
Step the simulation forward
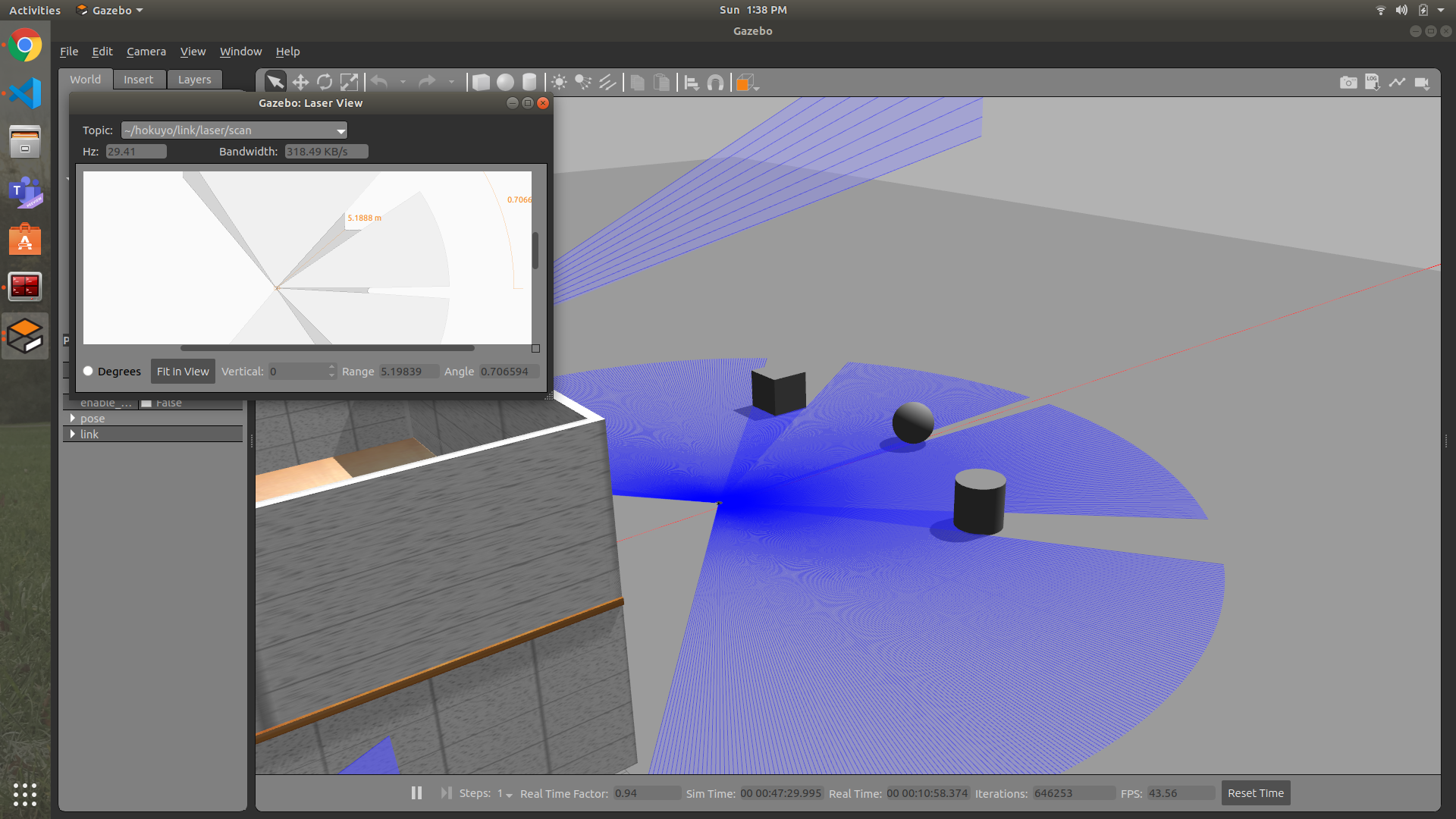(446, 792)
